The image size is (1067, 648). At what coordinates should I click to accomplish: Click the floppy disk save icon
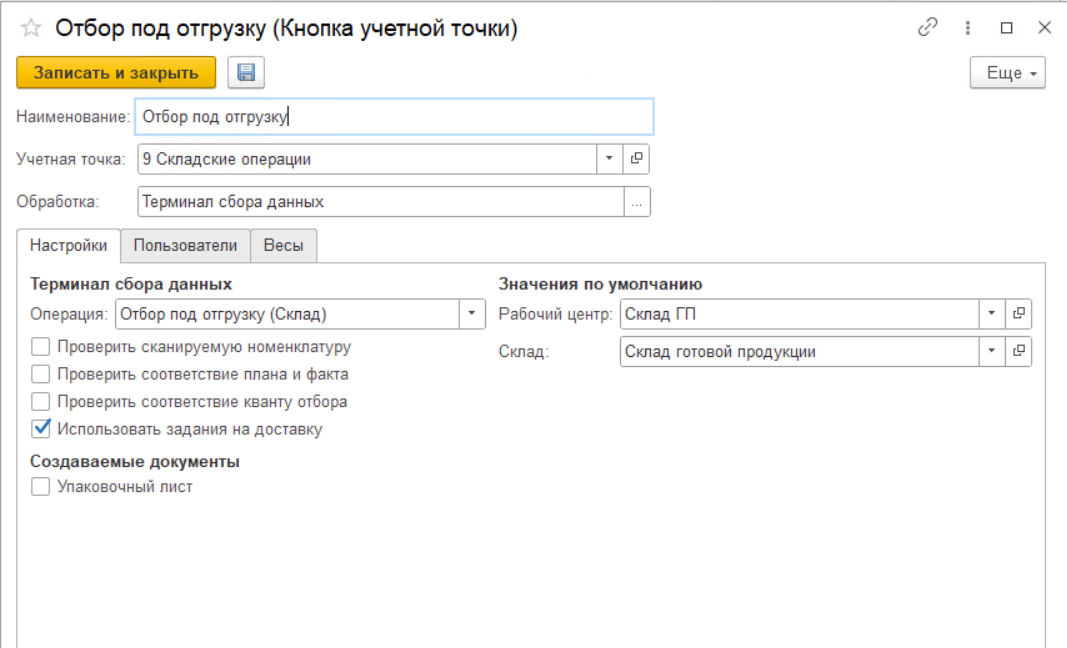(x=246, y=73)
